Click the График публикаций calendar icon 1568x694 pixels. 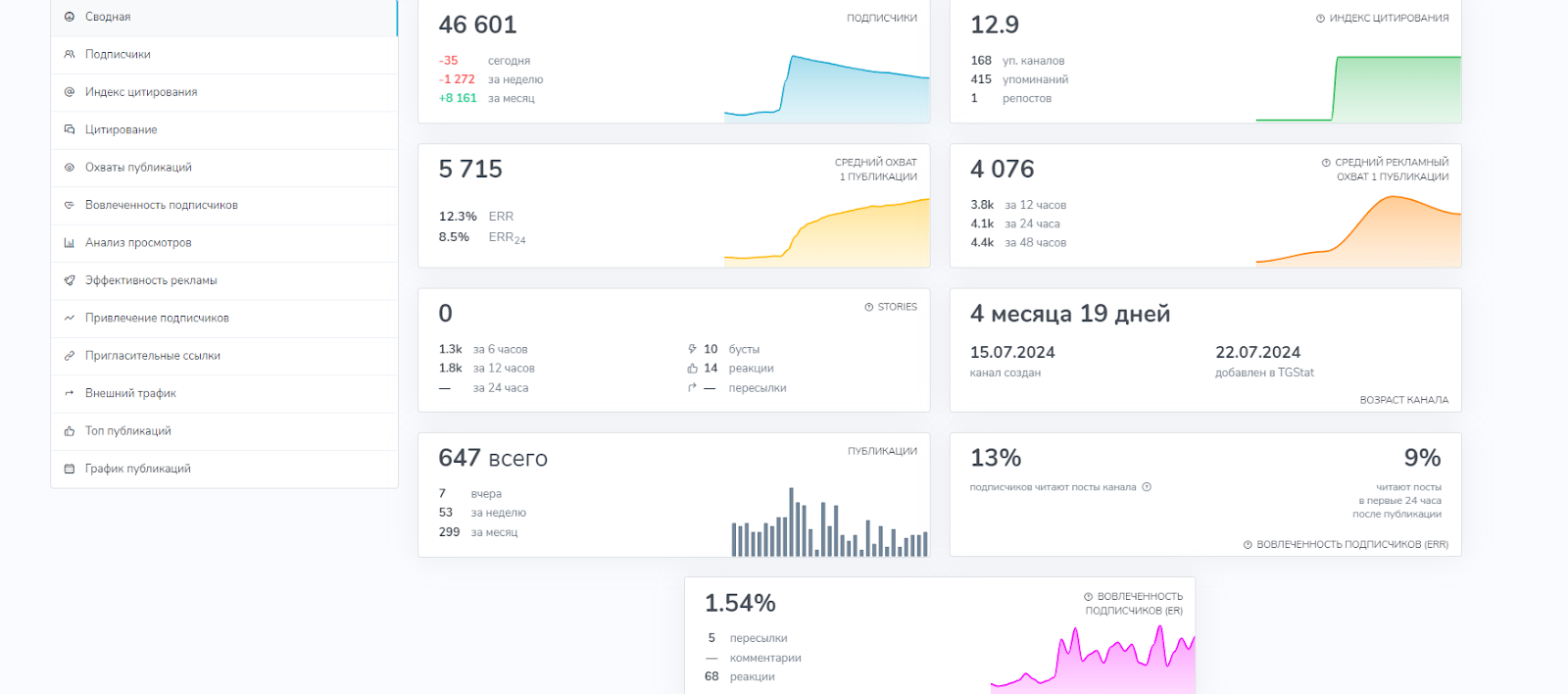tap(70, 469)
